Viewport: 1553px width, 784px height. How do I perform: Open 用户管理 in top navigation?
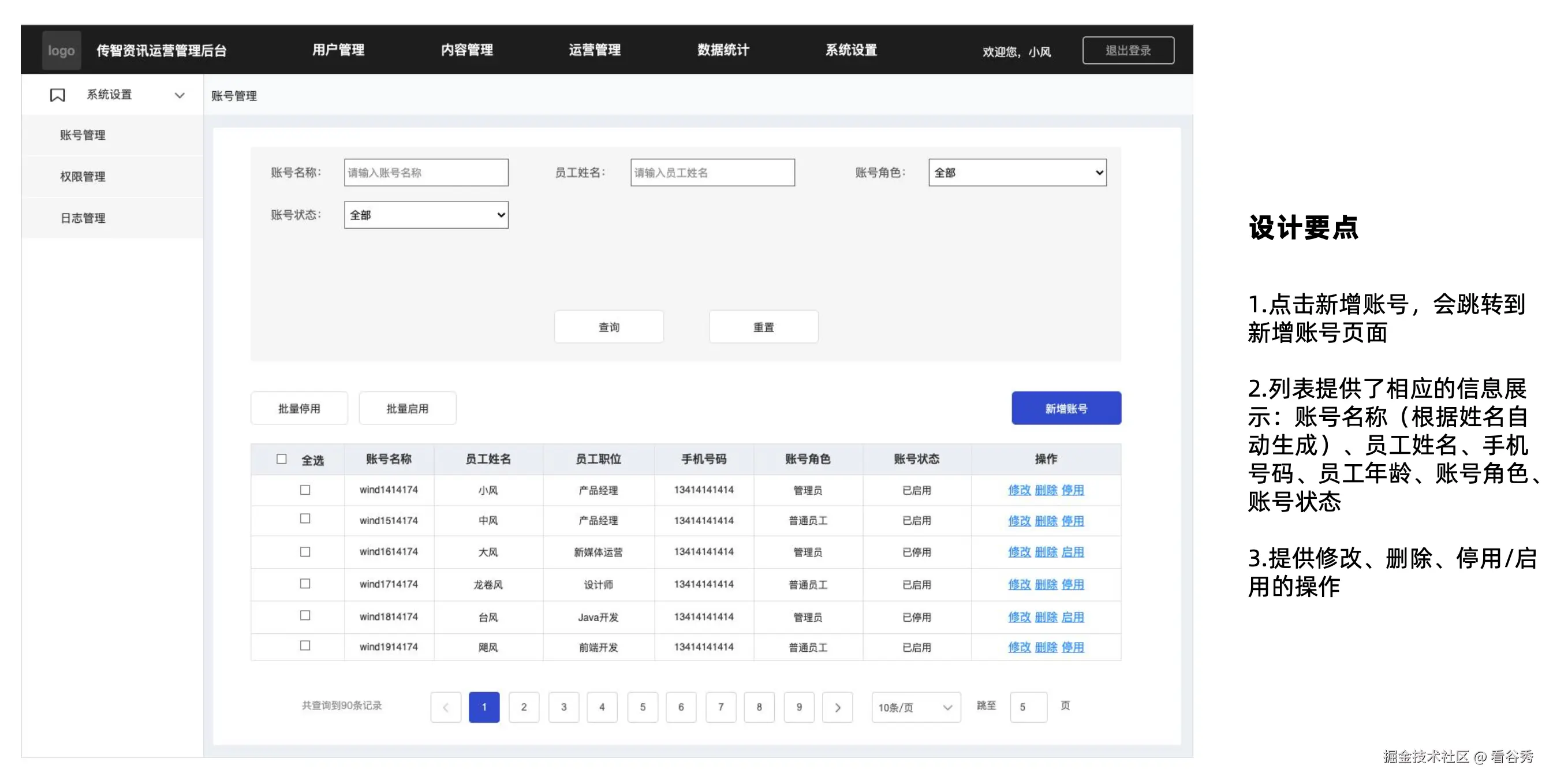(x=338, y=50)
